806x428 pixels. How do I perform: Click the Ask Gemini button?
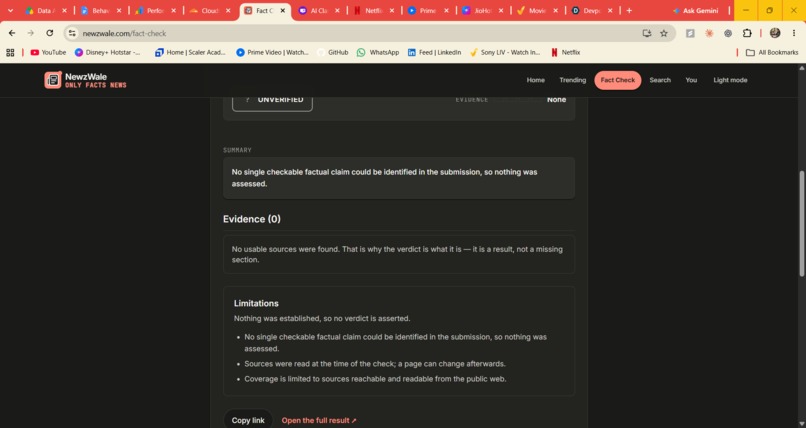[695, 10]
